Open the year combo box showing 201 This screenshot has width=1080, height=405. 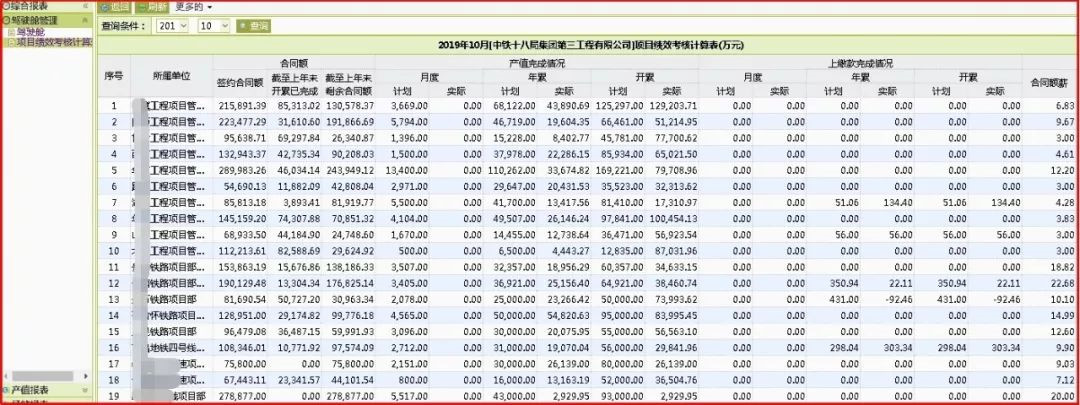coord(172,25)
